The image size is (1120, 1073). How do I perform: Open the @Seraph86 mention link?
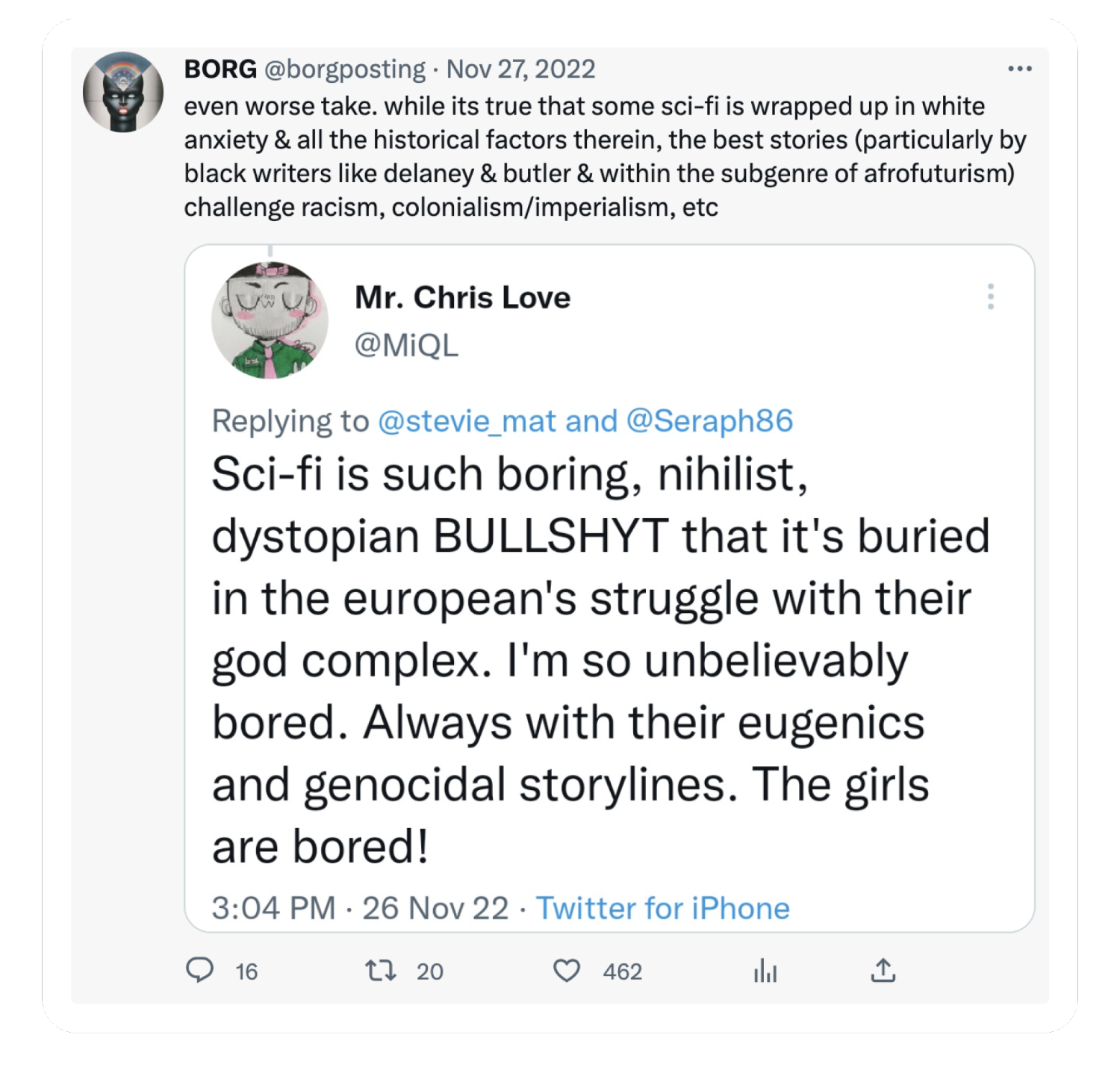(x=709, y=421)
